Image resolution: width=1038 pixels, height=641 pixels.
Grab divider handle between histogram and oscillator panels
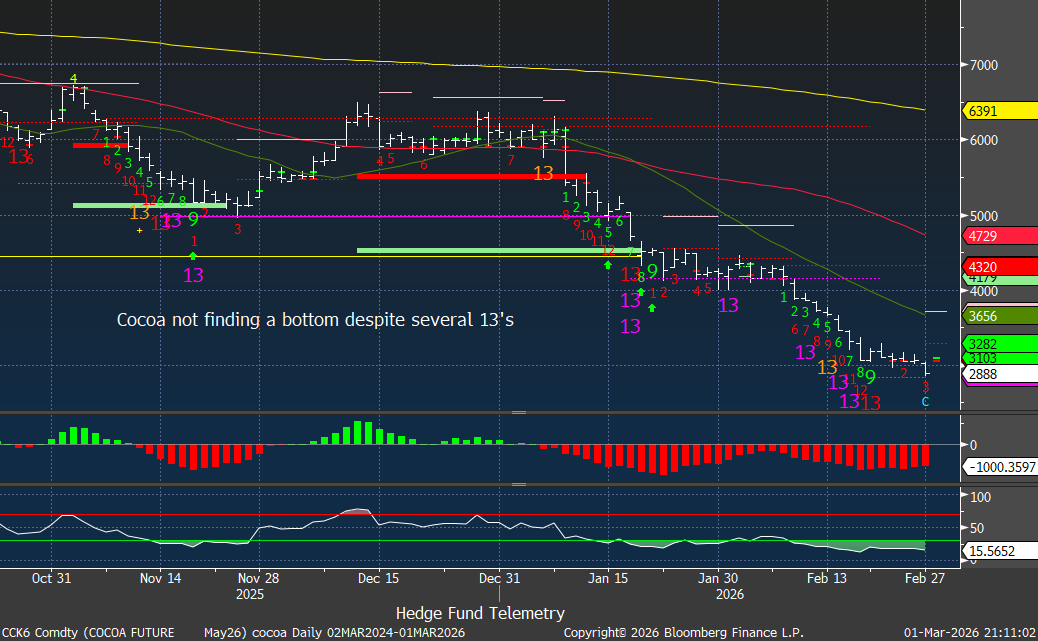tap(519, 484)
